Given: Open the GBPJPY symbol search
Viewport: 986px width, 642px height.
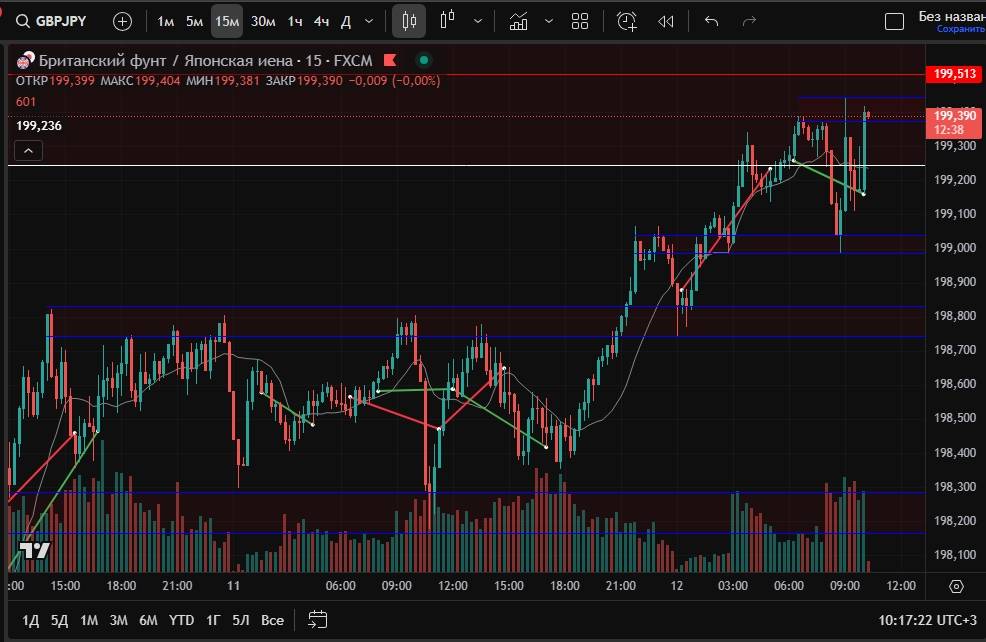Looking at the screenshot, I should [x=58, y=21].
